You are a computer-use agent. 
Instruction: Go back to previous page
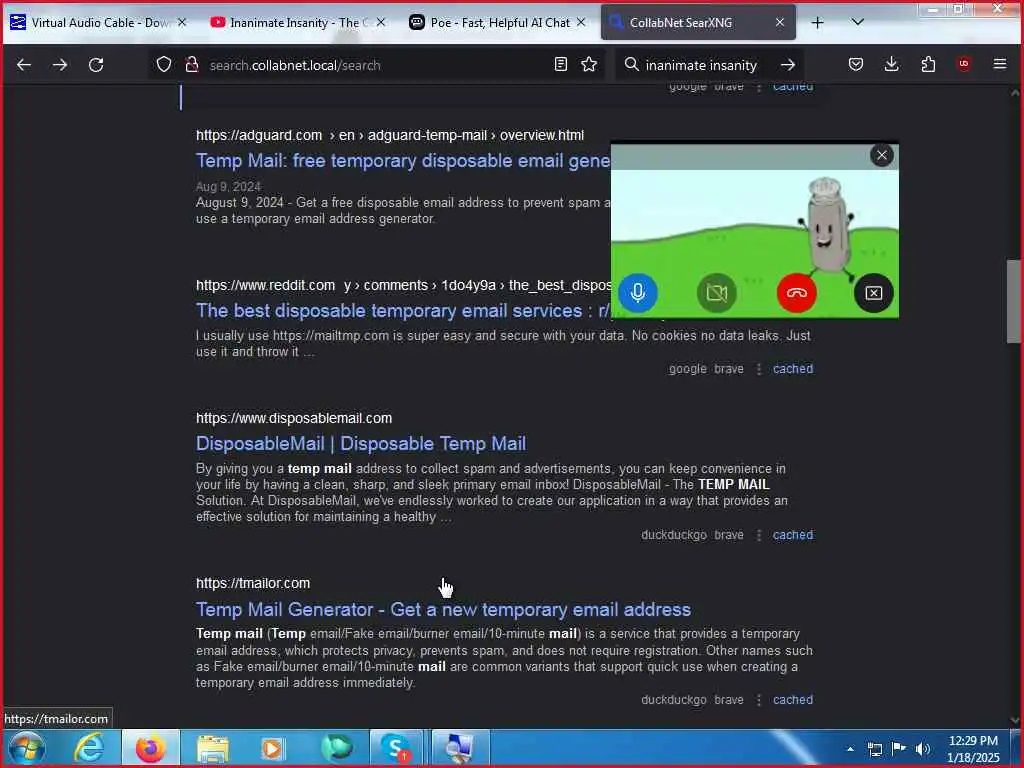click(24, 65)
